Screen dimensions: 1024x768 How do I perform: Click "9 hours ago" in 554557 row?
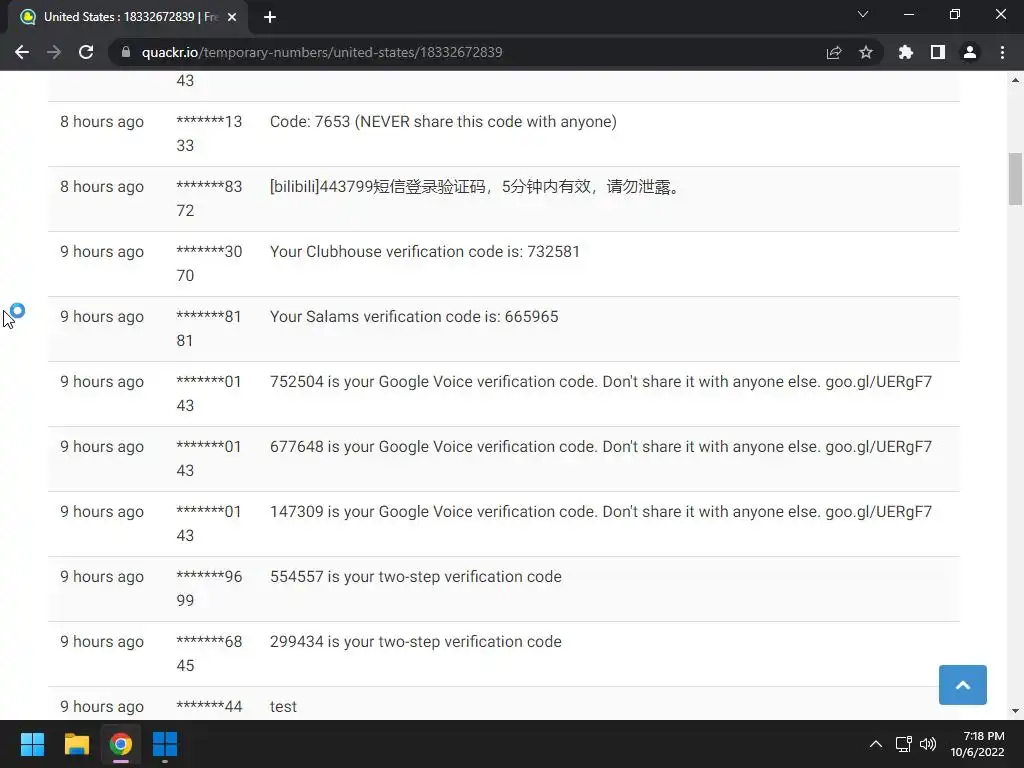(102, 577)
